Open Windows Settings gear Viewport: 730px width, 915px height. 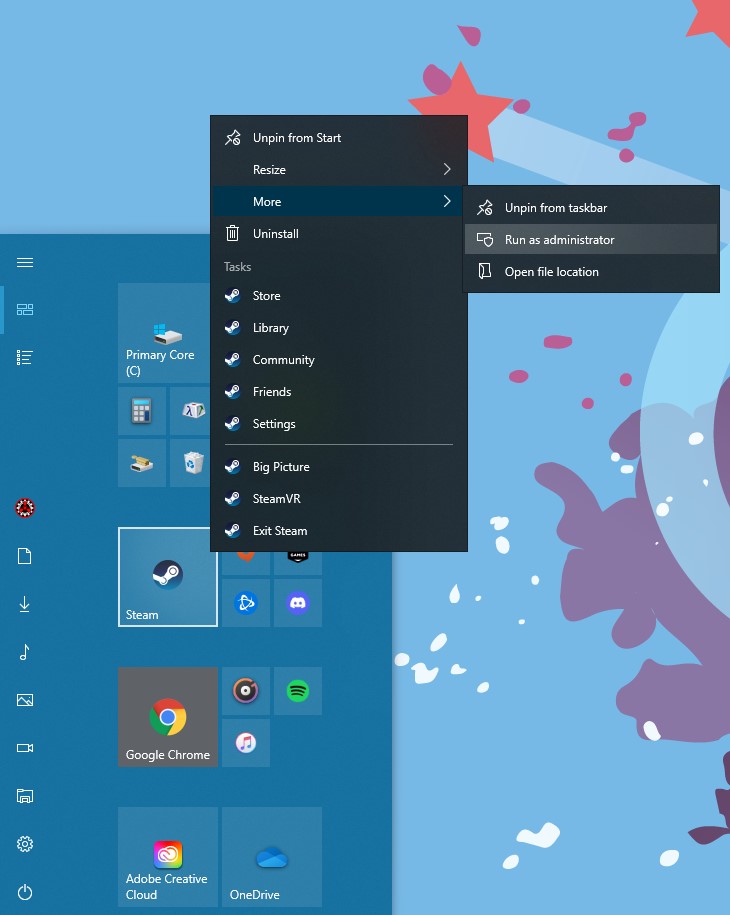tap(25, 844)
